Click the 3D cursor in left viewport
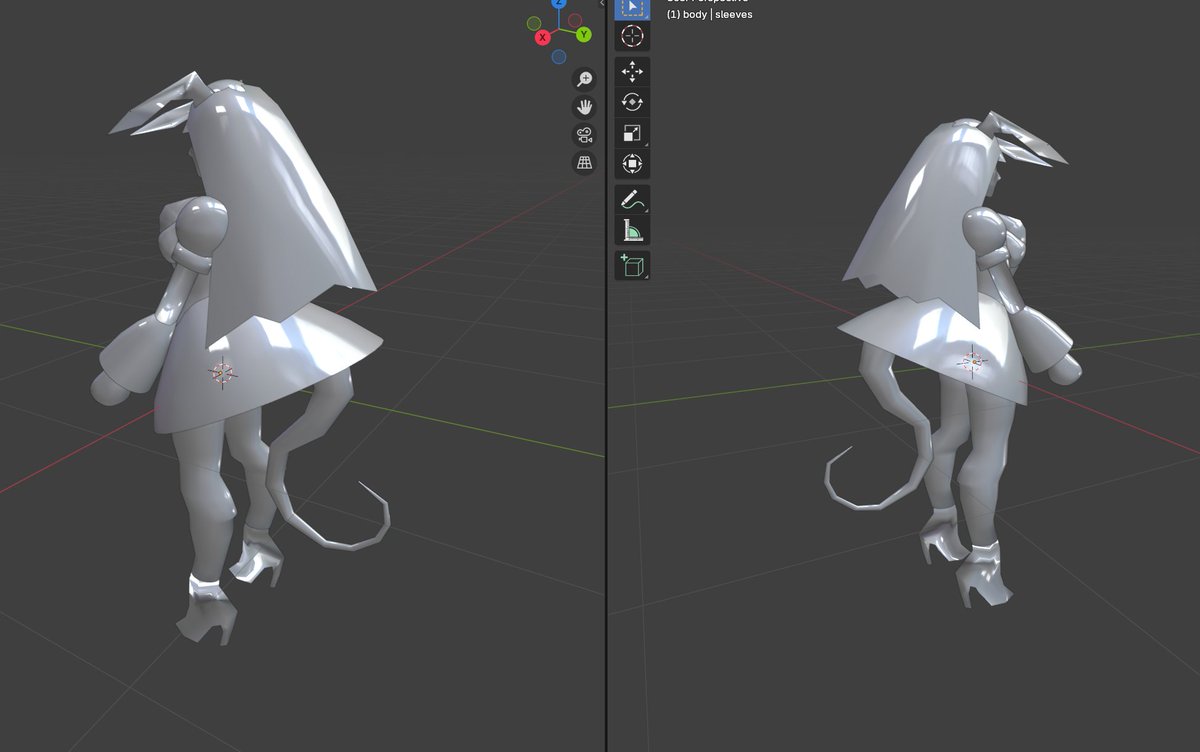The height and width of the screenshot is (752, 1200). [222, 374]
